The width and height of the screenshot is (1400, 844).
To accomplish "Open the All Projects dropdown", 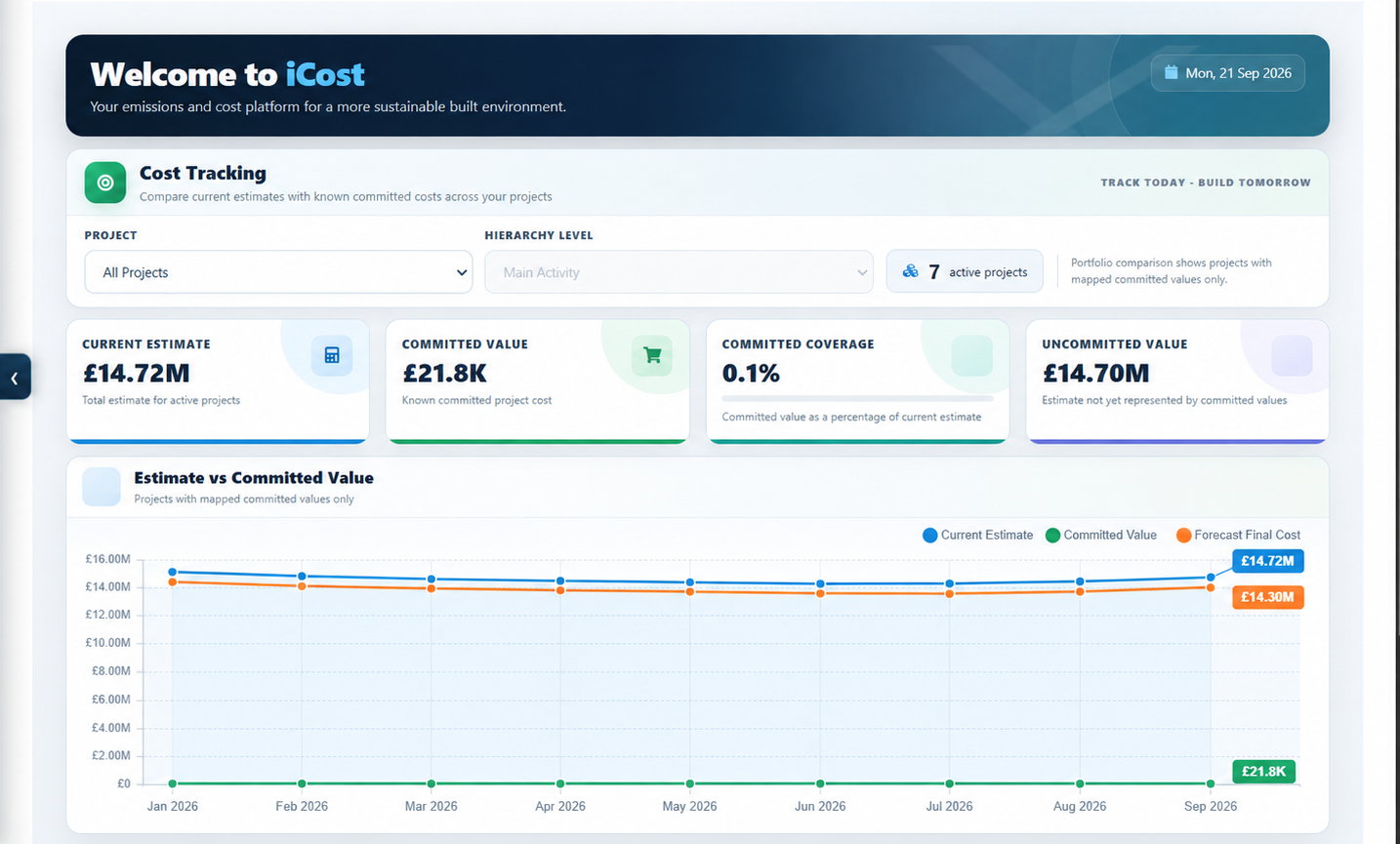I will (x=278, y=272).
